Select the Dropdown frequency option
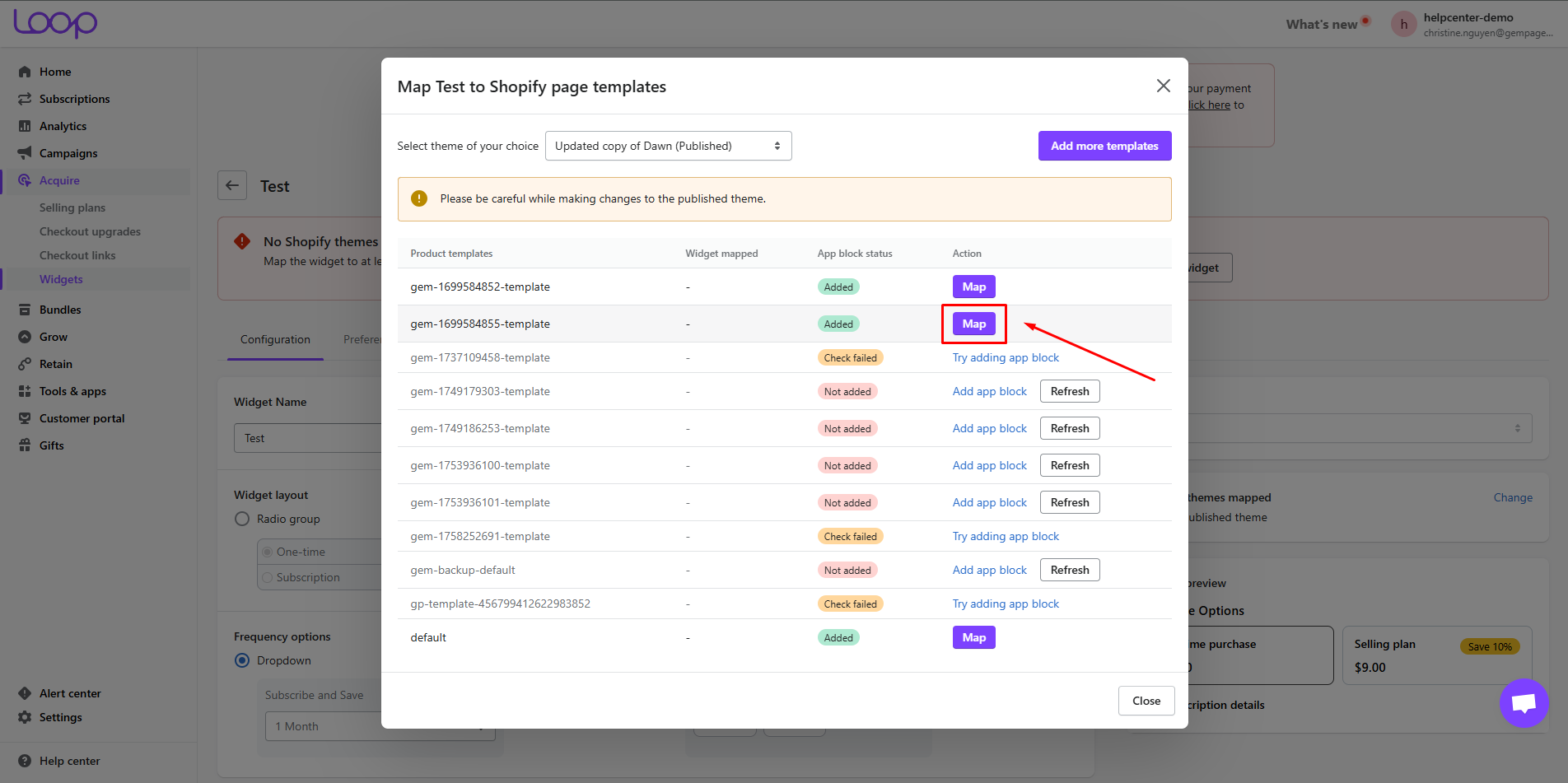The height and width of the screenshot is (783, 1568). (242, 660)
